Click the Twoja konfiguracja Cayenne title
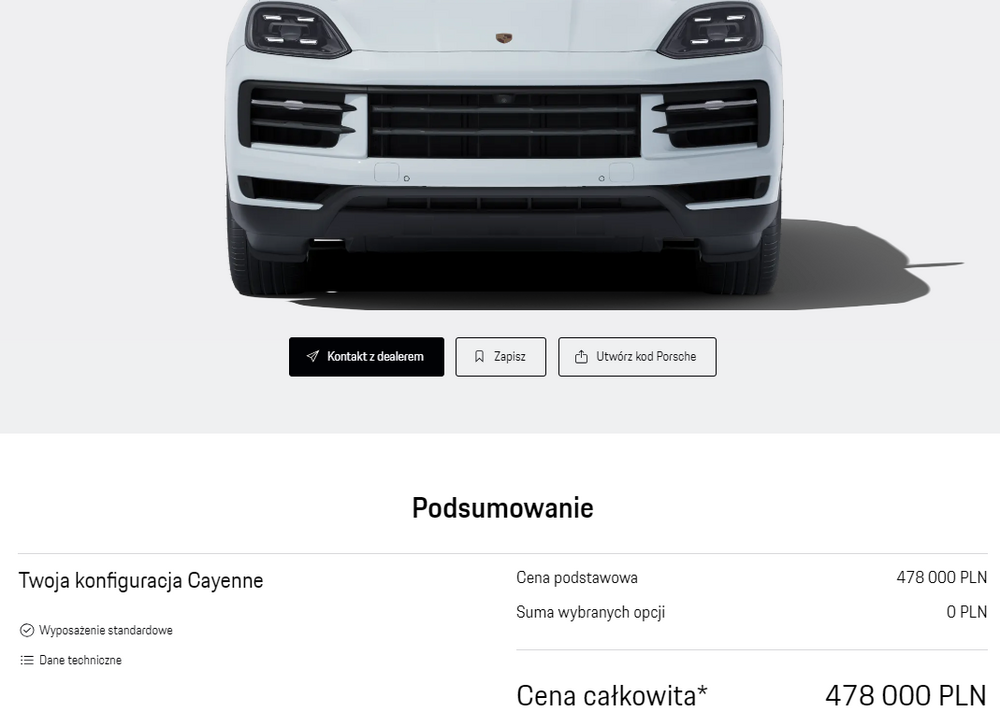1000x726 pixels. tap(141, 581)
